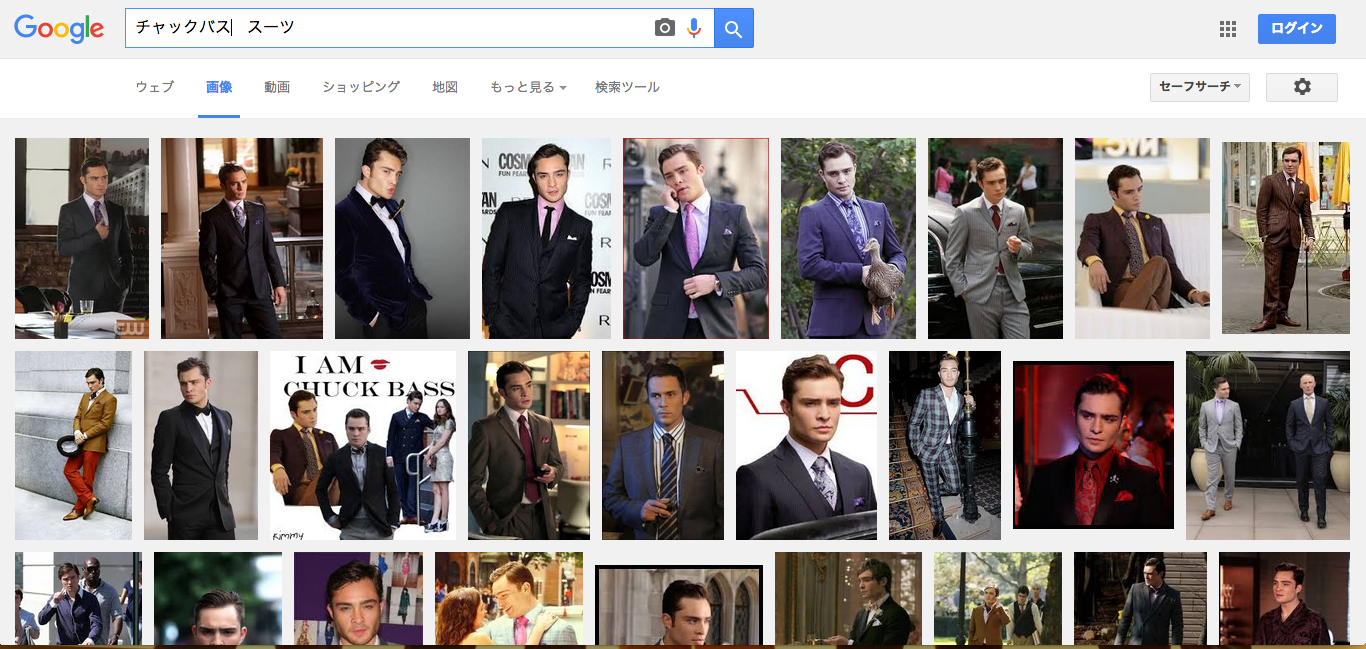
Task: Open the I AM CHUCK BASS image
Action: [x=363, y=446]
